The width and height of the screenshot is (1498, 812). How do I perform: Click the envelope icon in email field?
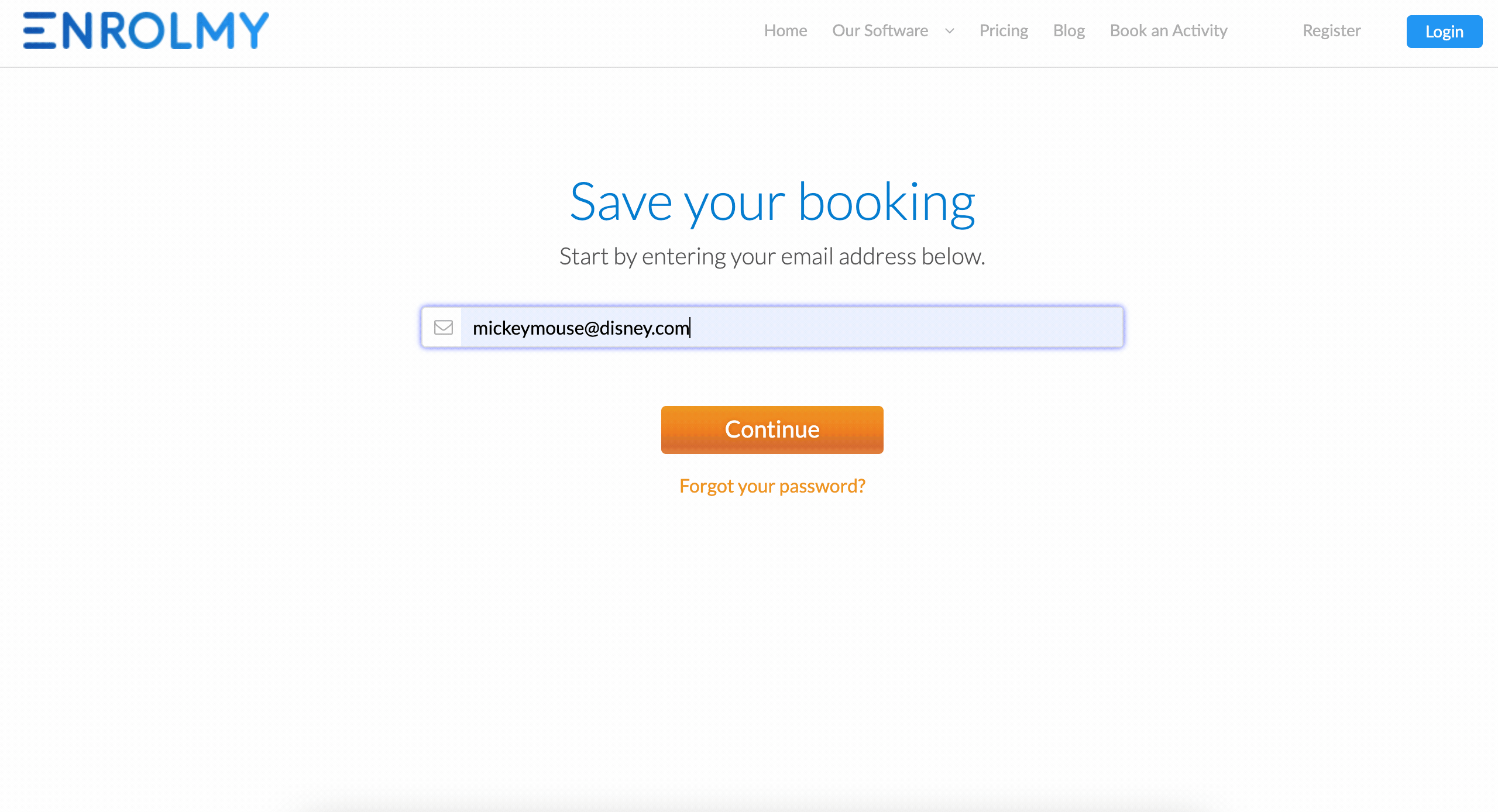(443, 328)
